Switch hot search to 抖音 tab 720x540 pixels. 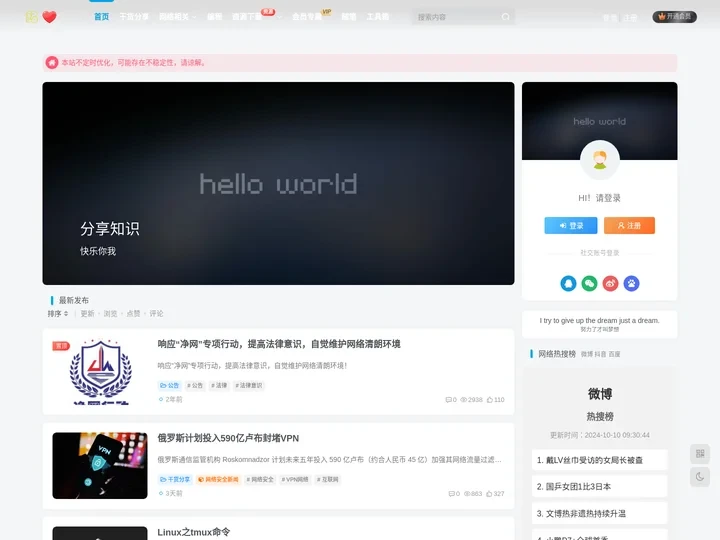[600, 354]
